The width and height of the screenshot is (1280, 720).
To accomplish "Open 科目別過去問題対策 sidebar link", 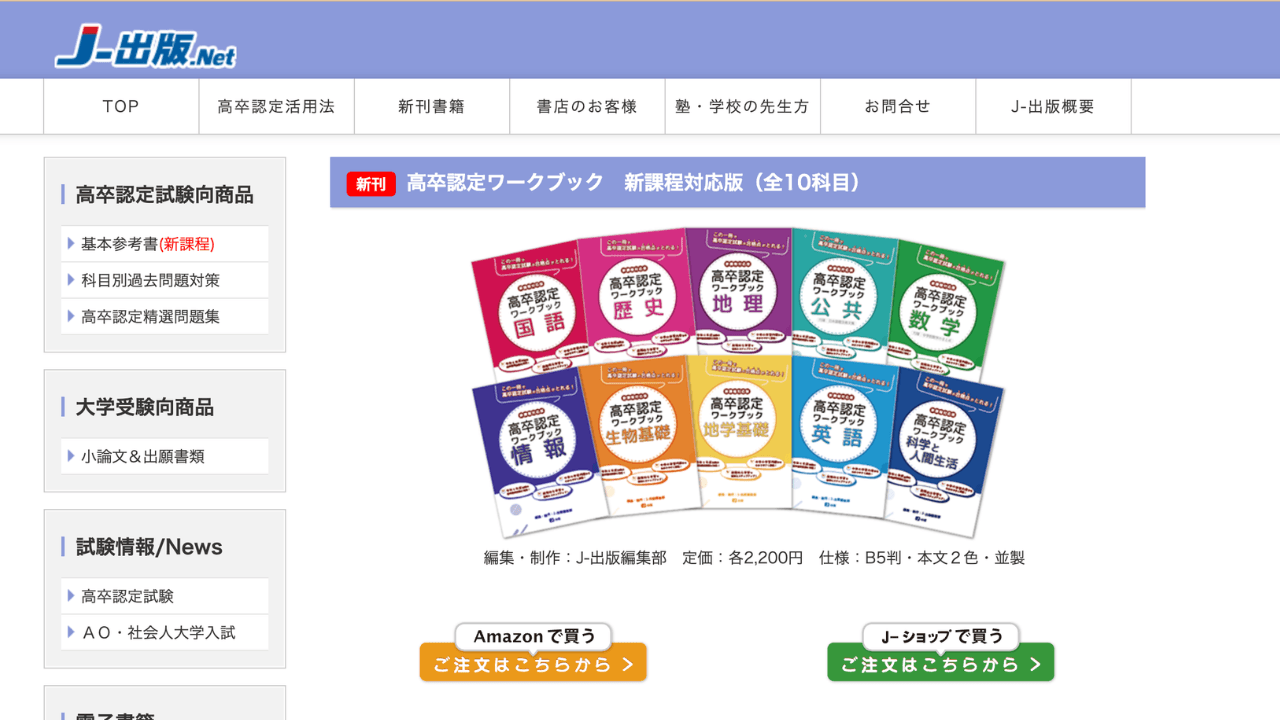I will [165, 280].
